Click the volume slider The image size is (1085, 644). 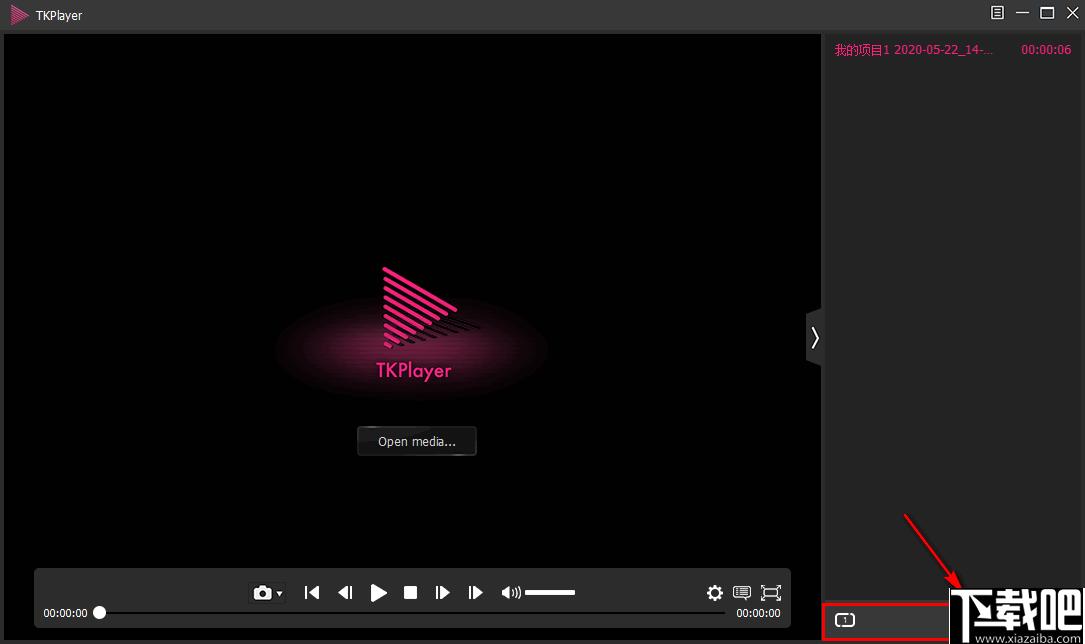point(550,593)
